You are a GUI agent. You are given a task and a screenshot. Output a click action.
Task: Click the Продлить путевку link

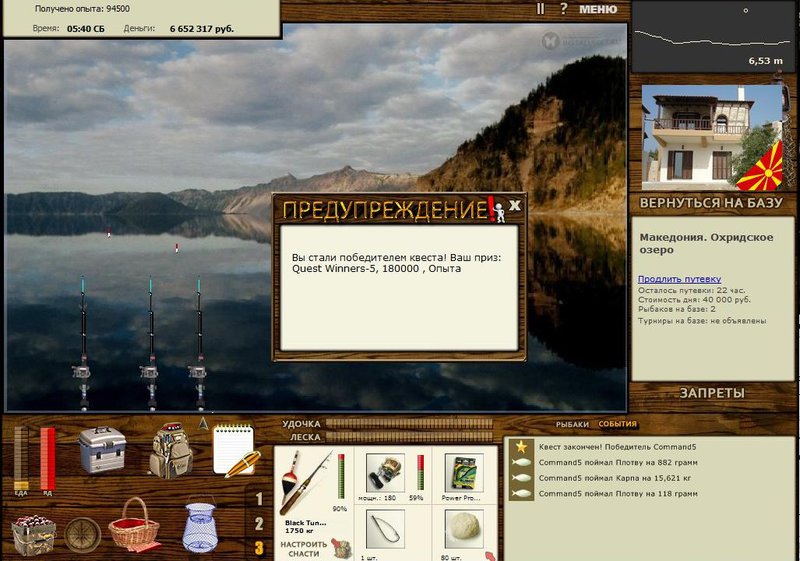click(679, 279)
